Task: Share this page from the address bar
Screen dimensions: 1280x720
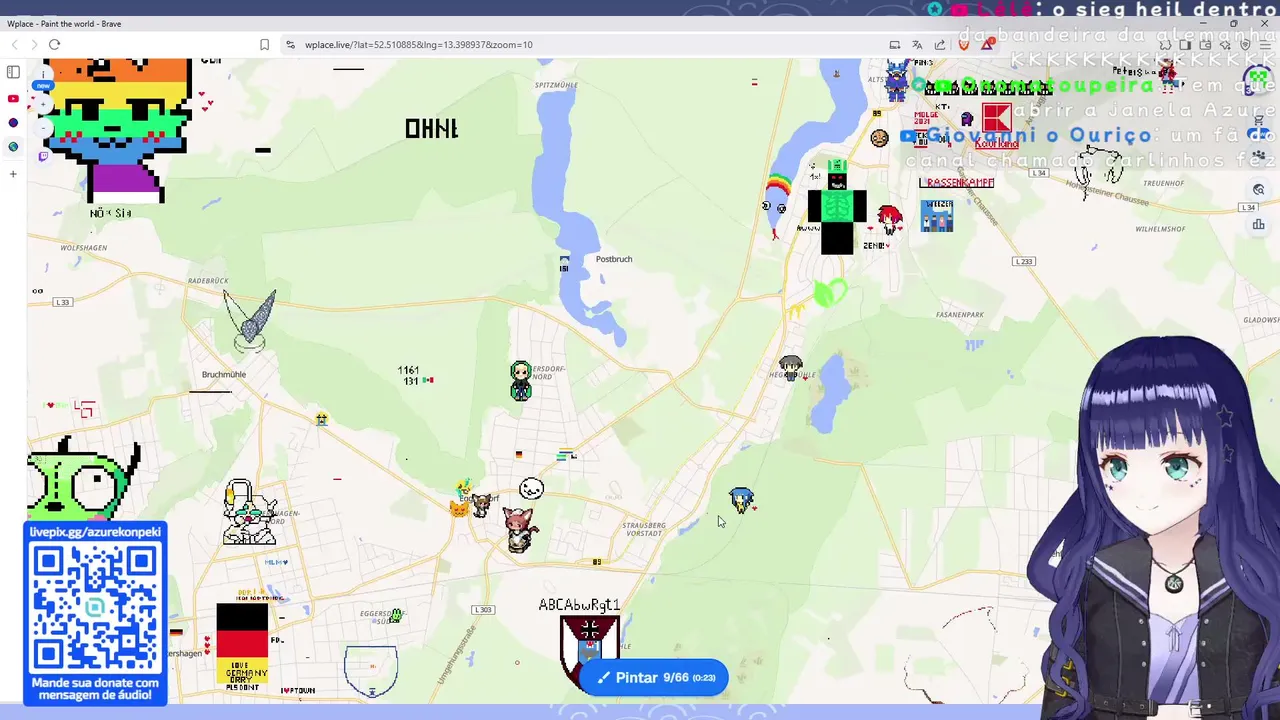Action: coord(940,44)
